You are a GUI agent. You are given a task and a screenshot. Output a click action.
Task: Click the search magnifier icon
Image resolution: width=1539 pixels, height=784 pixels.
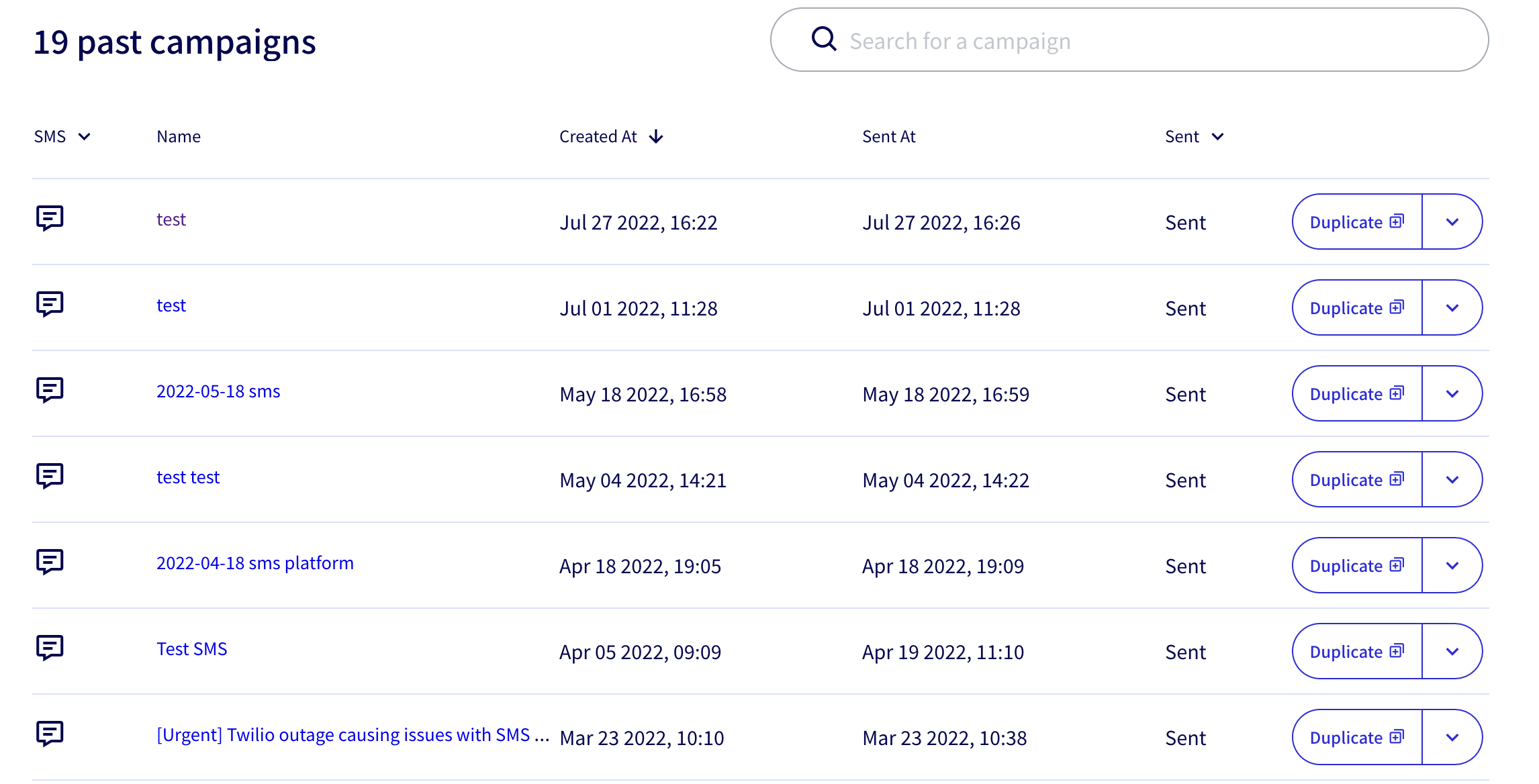[823, 39]
